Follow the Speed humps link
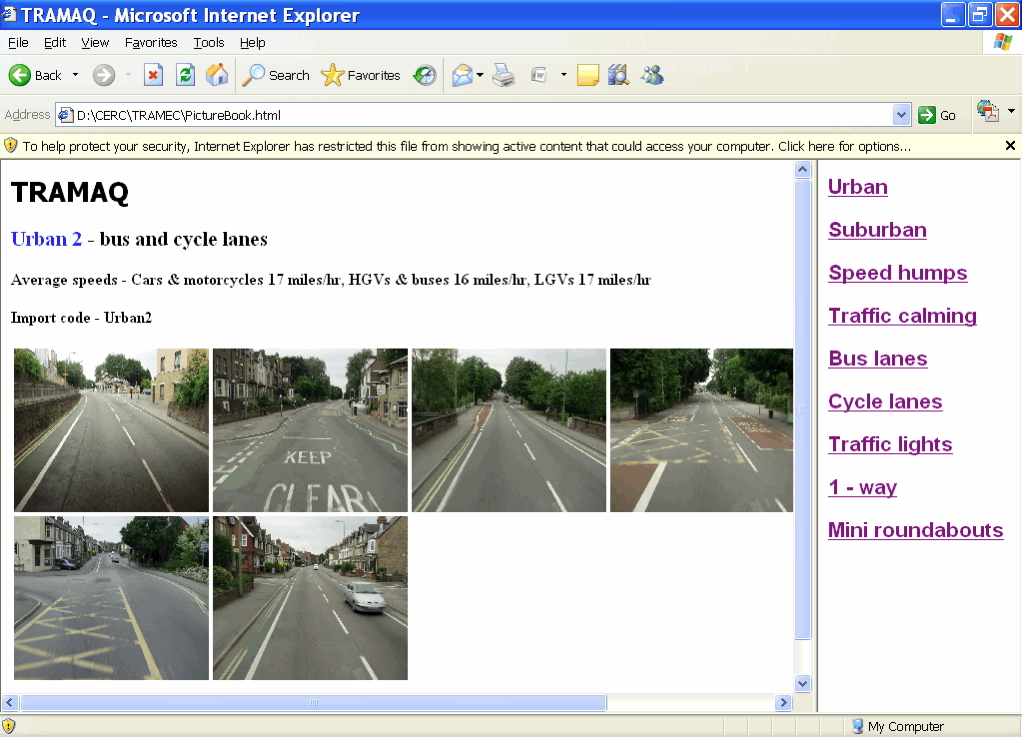1022x737 pixels. (897, 273)
